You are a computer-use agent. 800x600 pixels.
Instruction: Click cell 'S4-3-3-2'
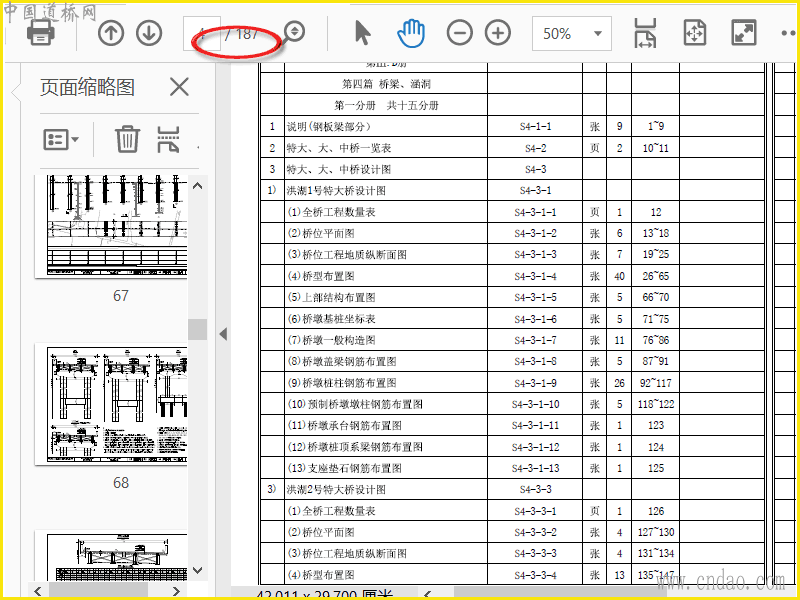tap(535, 533)
